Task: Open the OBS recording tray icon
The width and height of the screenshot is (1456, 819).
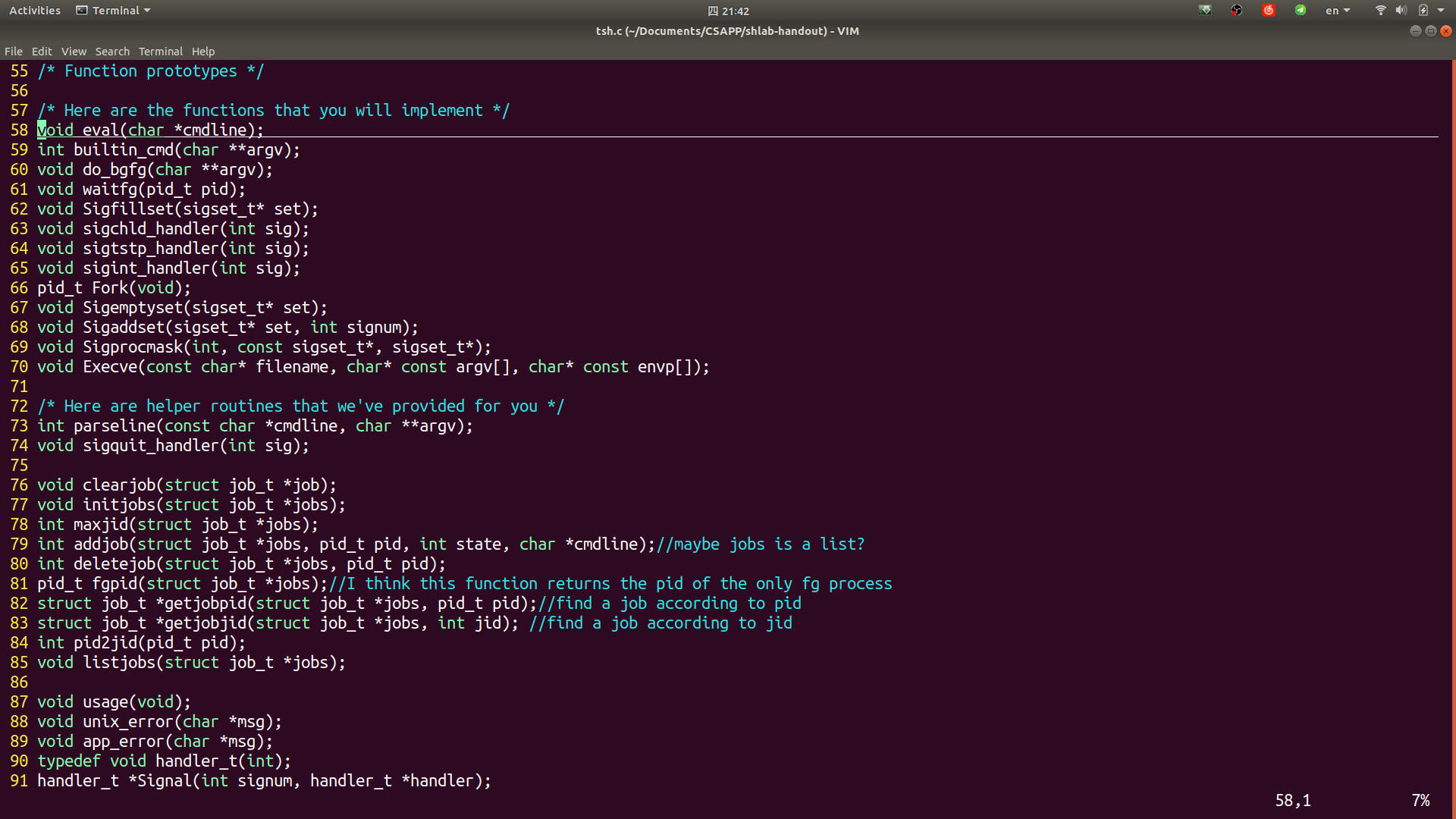Action: pyautogui.click(x=1237, y=11)
